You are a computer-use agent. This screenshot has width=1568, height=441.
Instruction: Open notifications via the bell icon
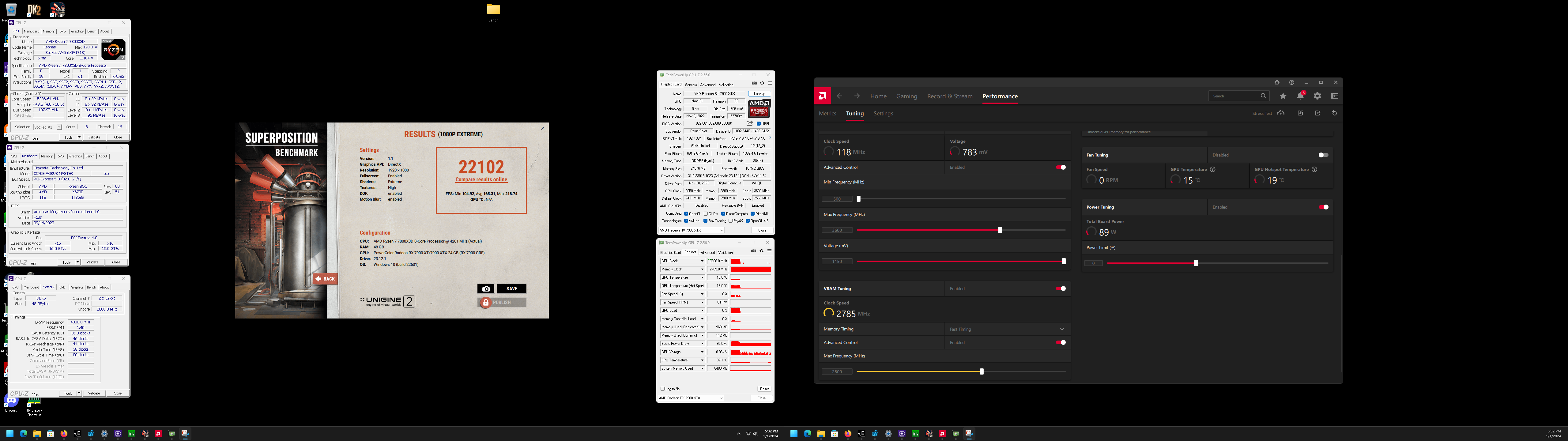[x=1300, y=96]
